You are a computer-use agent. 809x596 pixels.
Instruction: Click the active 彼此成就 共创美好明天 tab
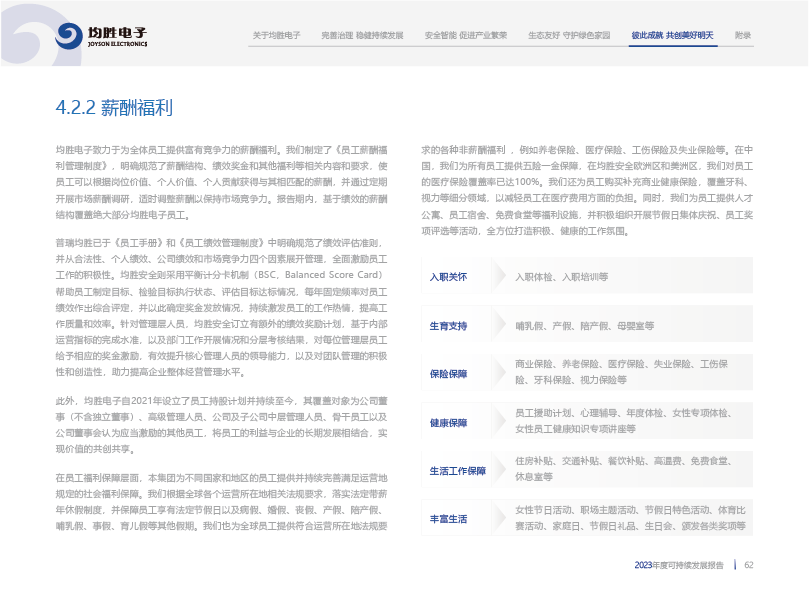point(672,35)
